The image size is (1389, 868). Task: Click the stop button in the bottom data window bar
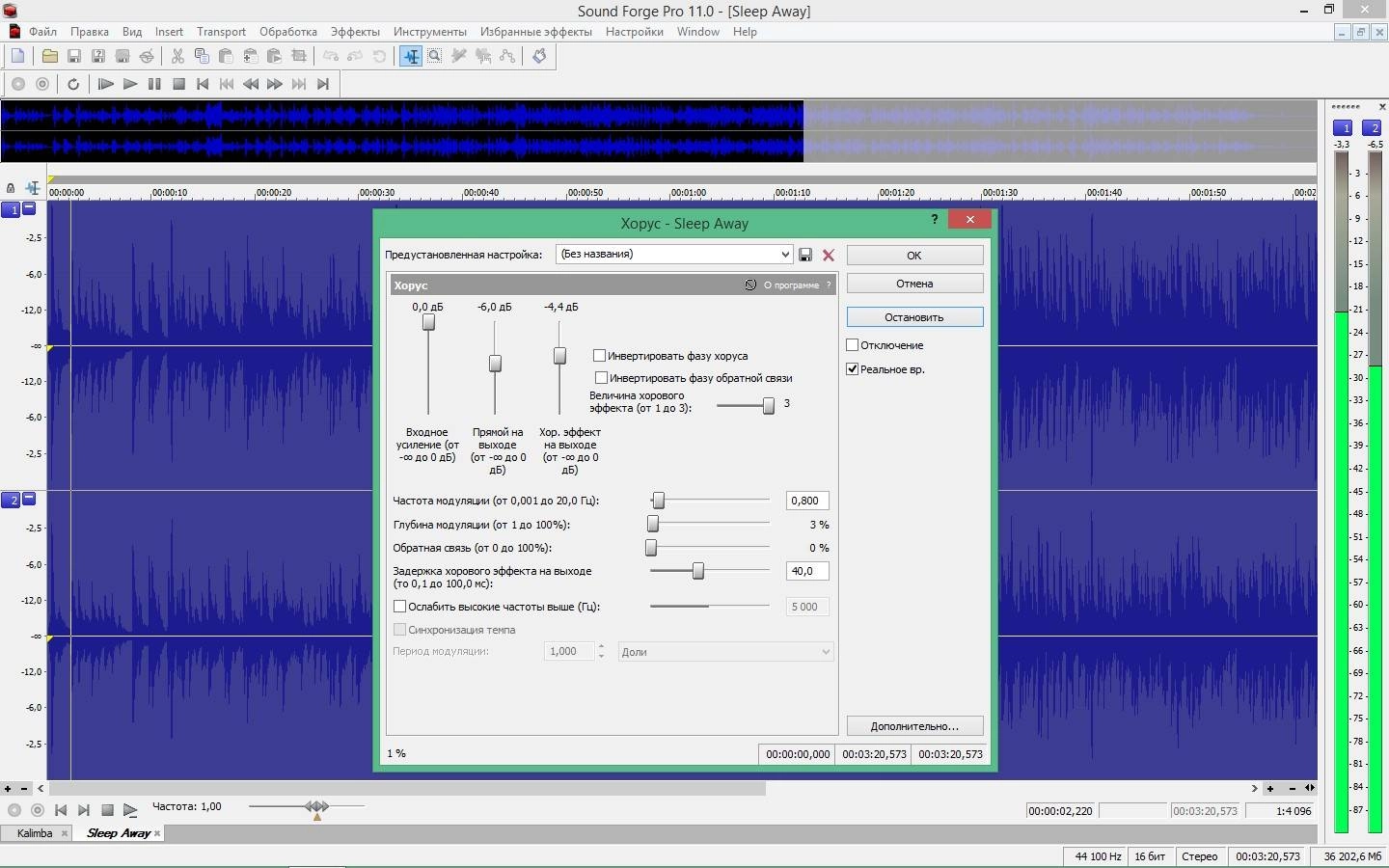coord(107,810)
